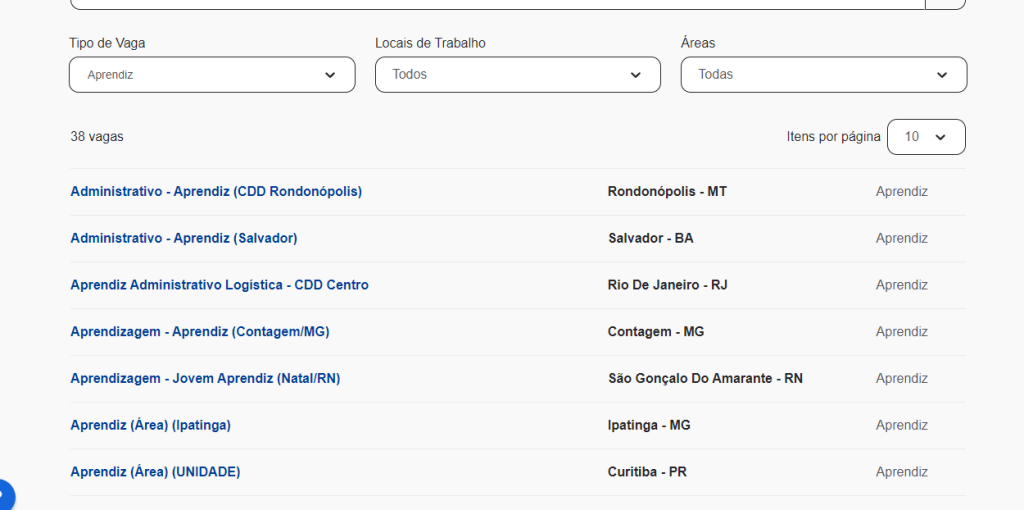Viewport: 1024px width, 510px height.
Task: Click the search text field at top
Action: 497,3
